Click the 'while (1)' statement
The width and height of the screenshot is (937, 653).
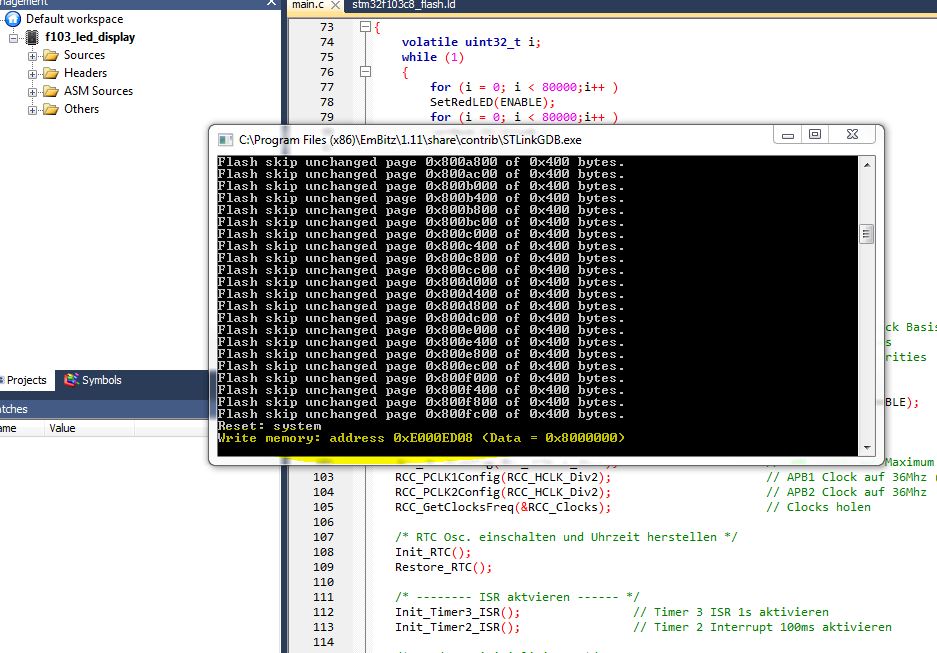[433, 57]
